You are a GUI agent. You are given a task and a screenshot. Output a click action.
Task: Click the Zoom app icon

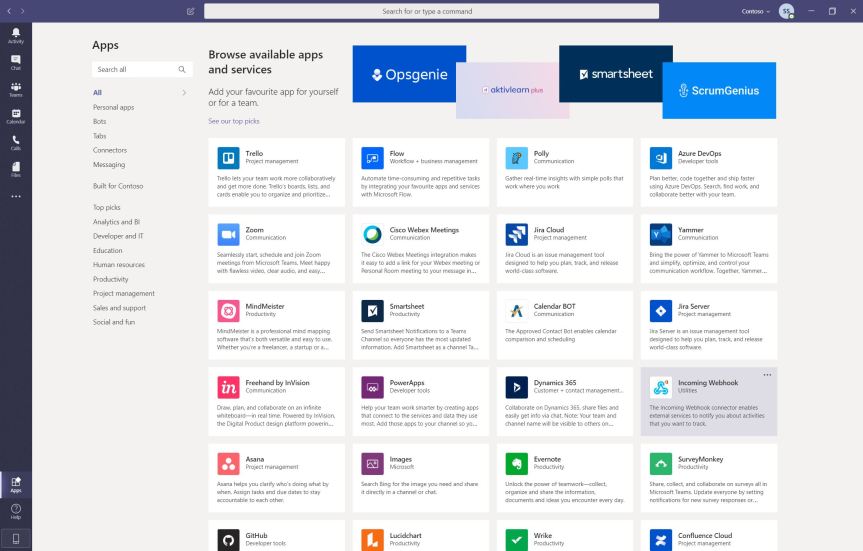(x=228, y=234)
